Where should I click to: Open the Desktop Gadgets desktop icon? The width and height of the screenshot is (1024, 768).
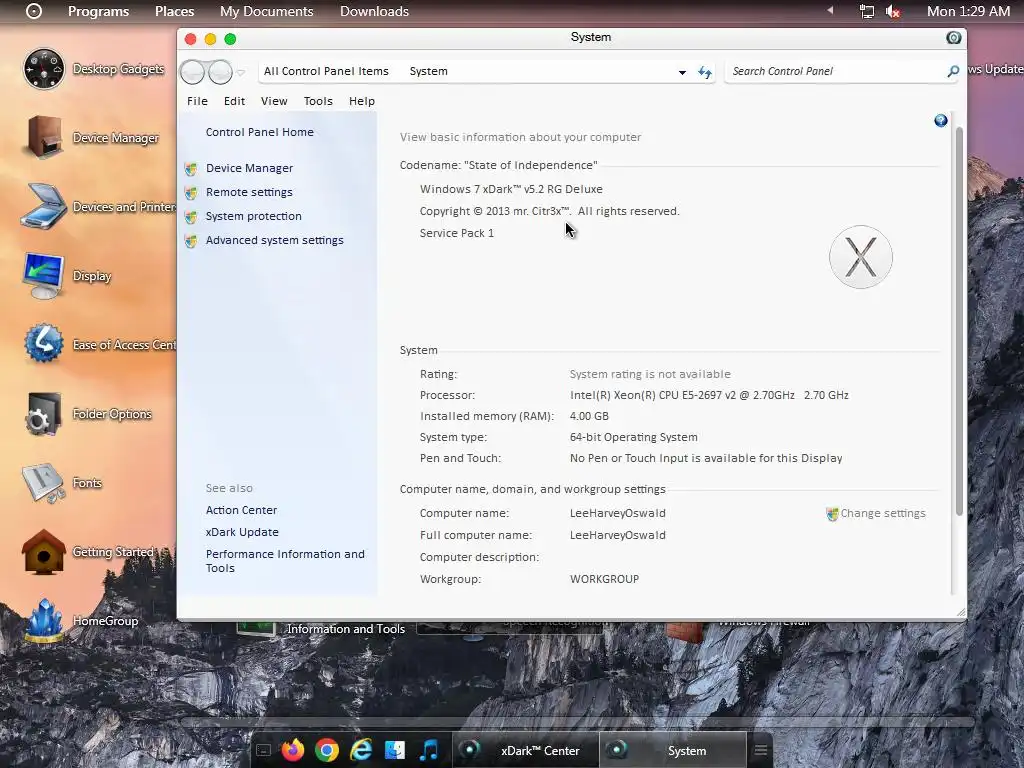pyautogui.click(x=44, y=69)
